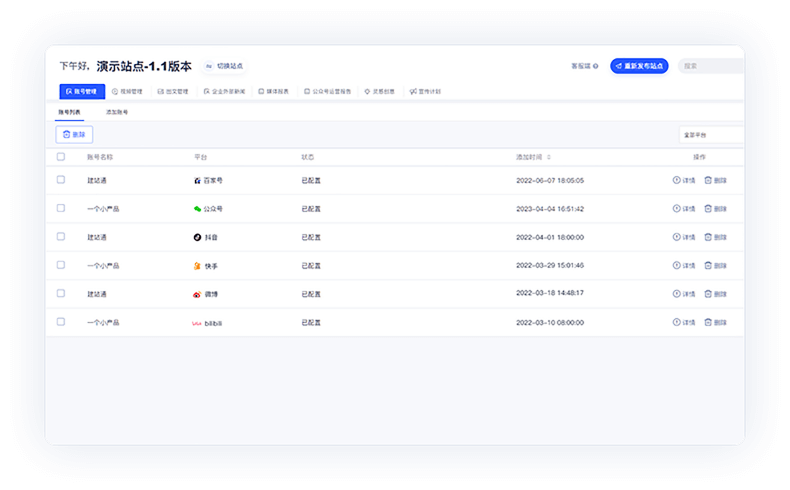The image size is (790, 490).
Task: Check the box for the bilibili row
Action: [x=61, y=322]
